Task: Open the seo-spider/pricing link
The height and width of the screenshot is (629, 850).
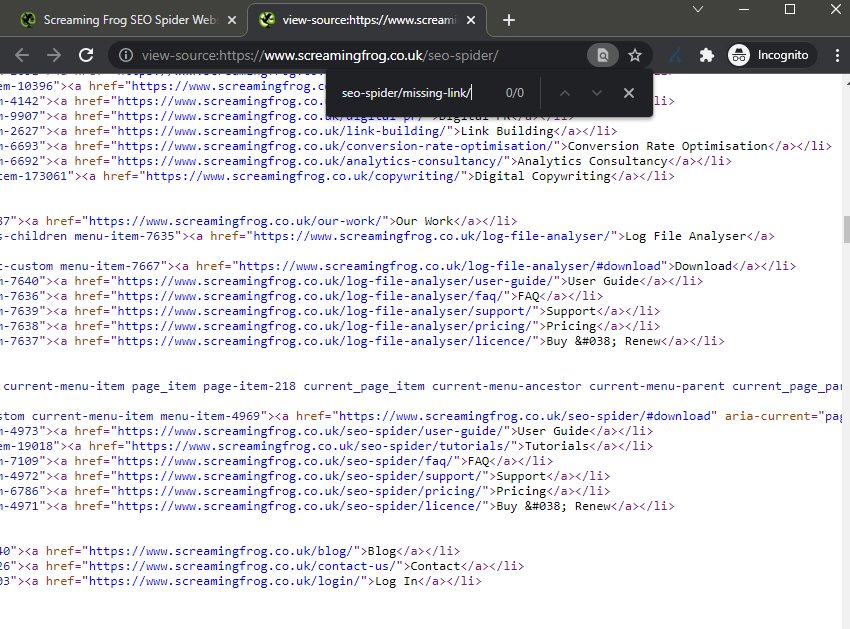Action: [x=300, y=491]
